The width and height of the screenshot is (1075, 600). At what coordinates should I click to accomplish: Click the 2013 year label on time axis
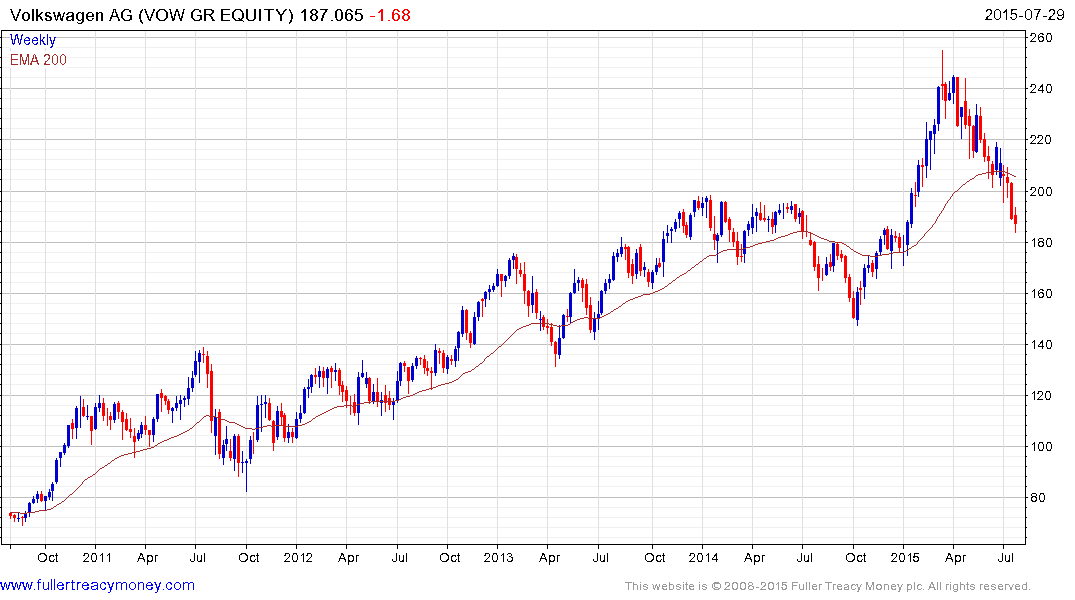click(498, 557)
